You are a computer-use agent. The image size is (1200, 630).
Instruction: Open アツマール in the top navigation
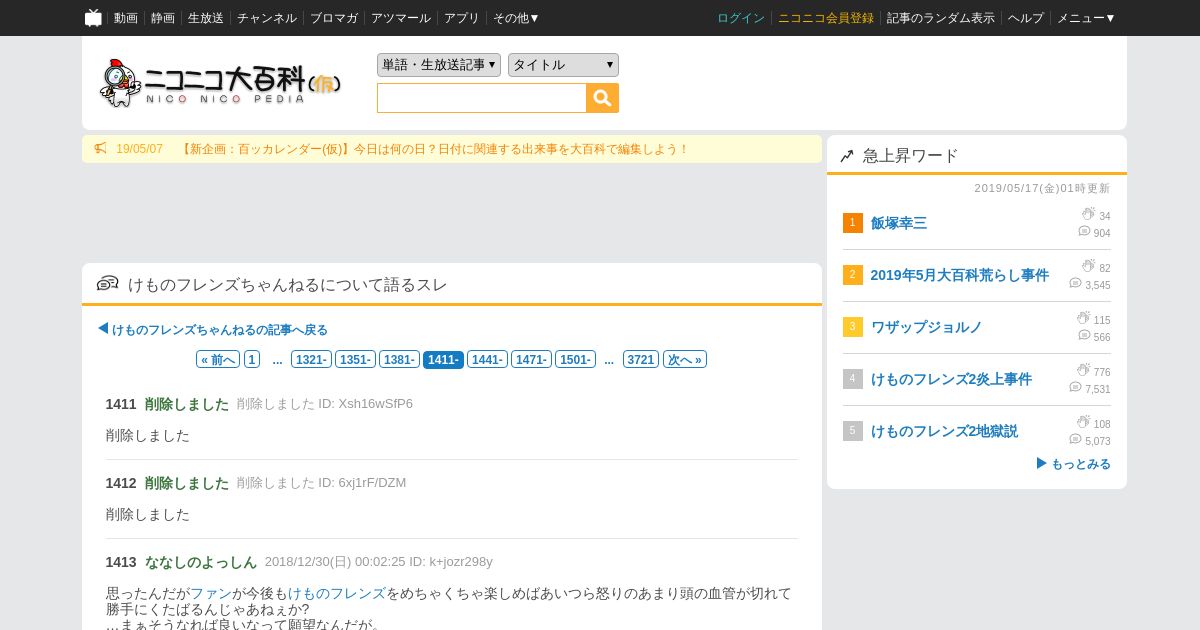coord(401,18)
